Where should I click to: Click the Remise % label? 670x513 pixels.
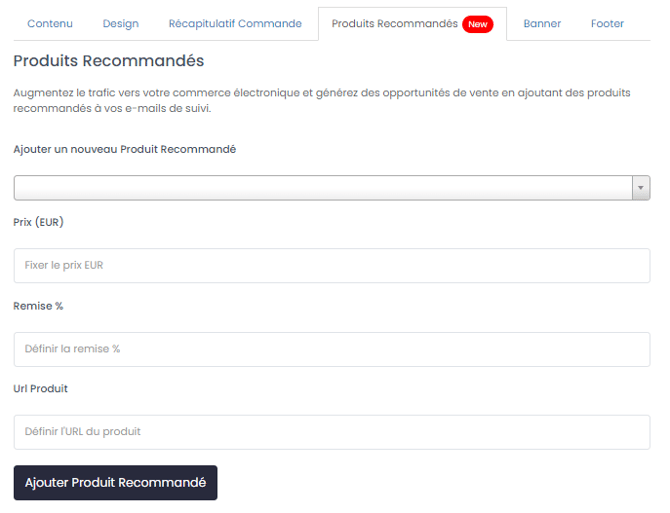[38, 306]
